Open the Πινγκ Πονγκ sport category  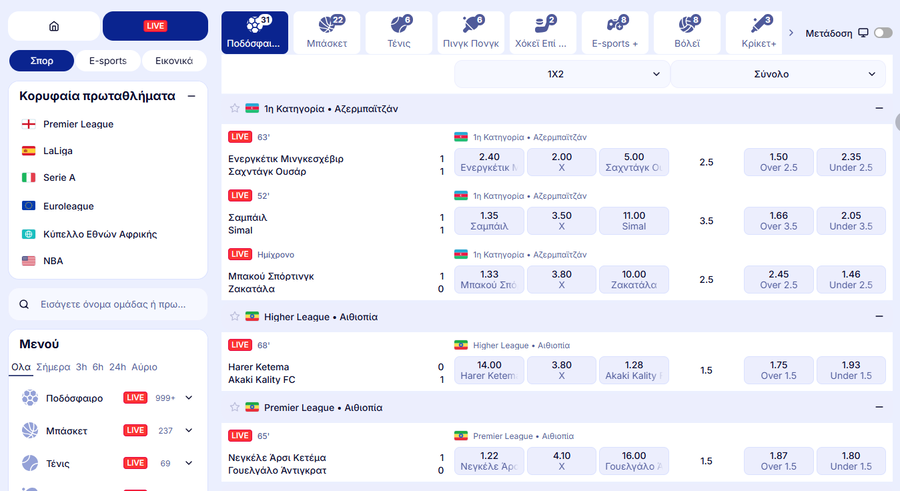click(x=471, y=33)
